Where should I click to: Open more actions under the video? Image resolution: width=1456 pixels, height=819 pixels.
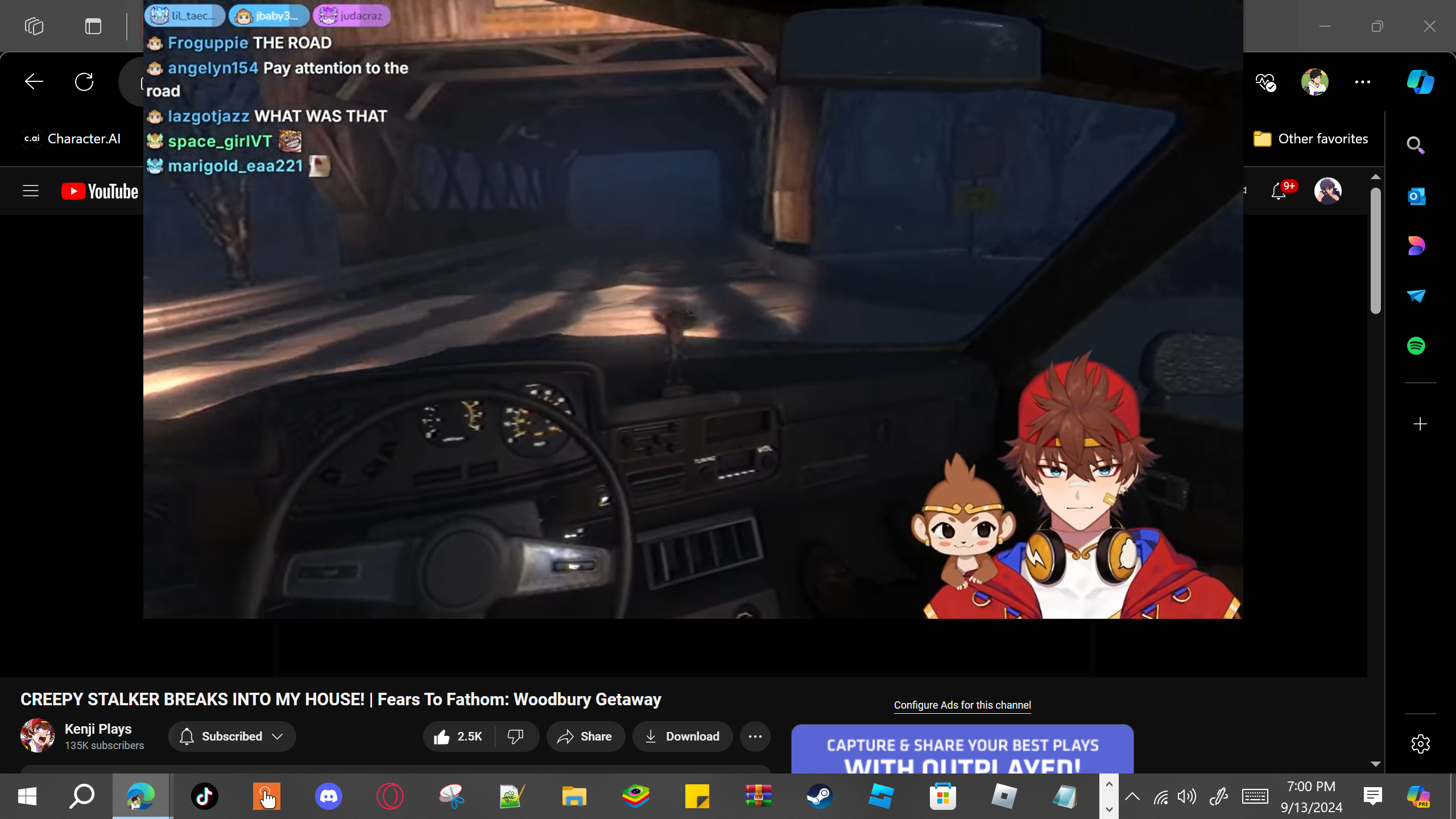click(755, 737)
